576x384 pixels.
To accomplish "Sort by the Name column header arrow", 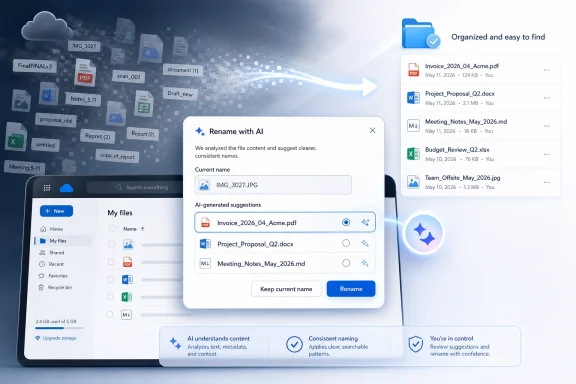I will click(x=143, y=229).
